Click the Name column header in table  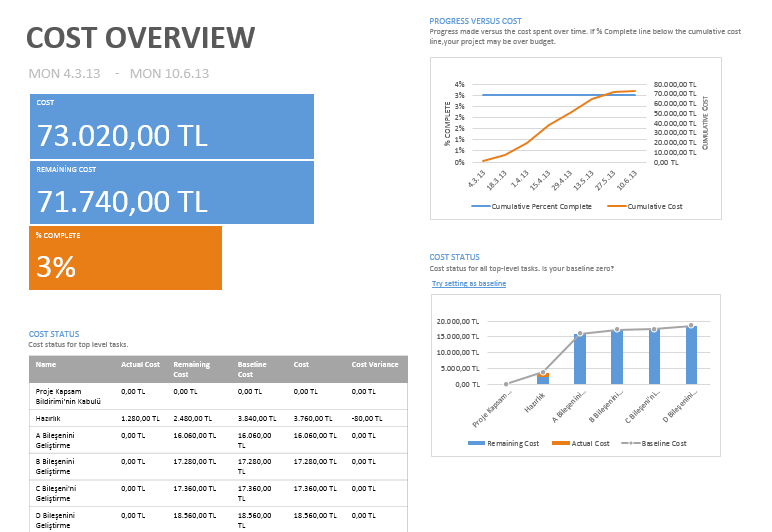46,364
